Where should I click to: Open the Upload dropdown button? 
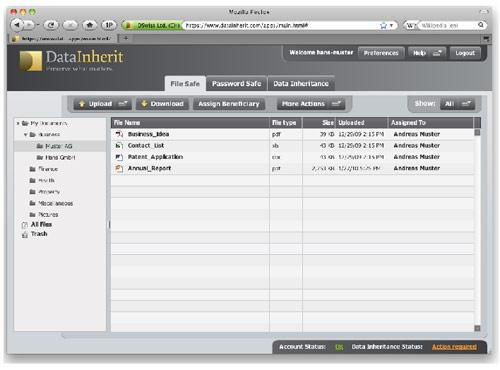[x=103, y=104]
